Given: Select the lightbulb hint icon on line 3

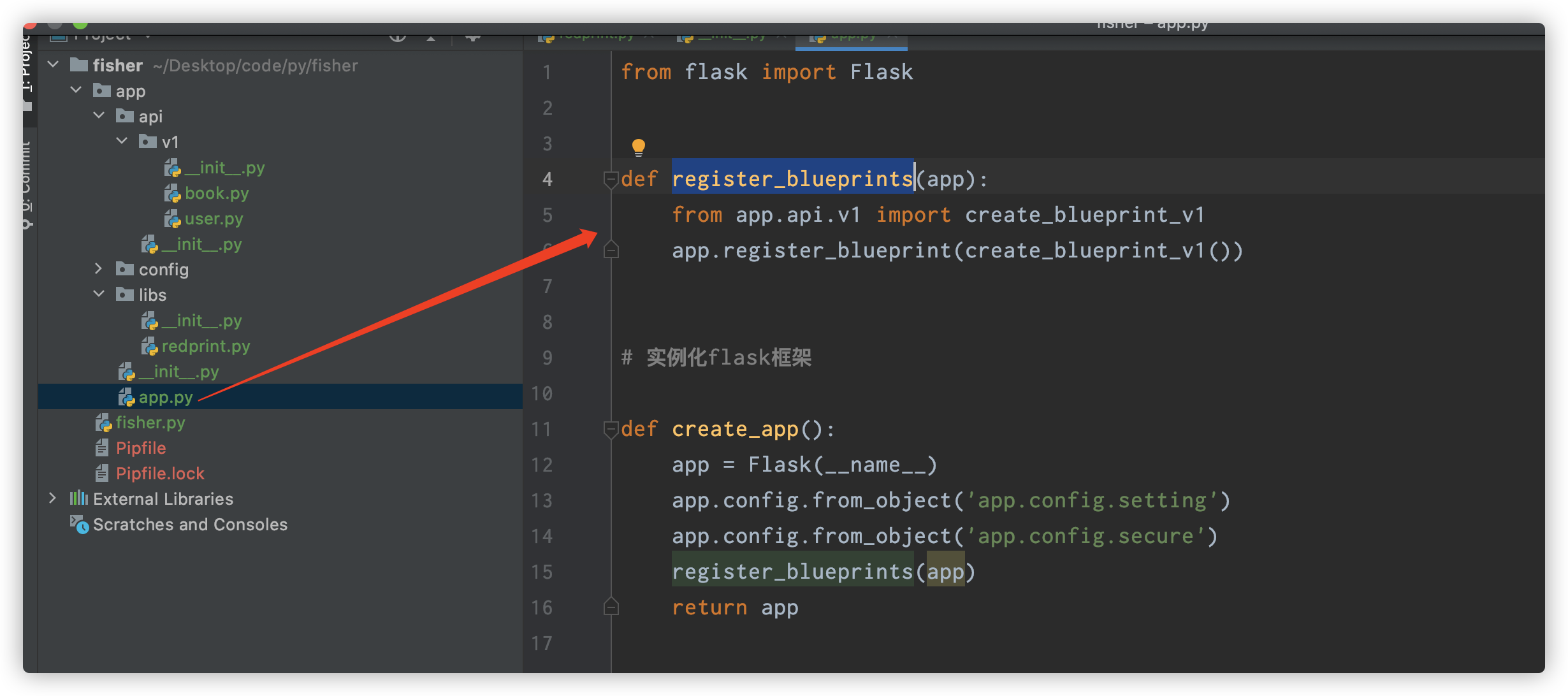Looking at the screenshot, I should (638, 148).
